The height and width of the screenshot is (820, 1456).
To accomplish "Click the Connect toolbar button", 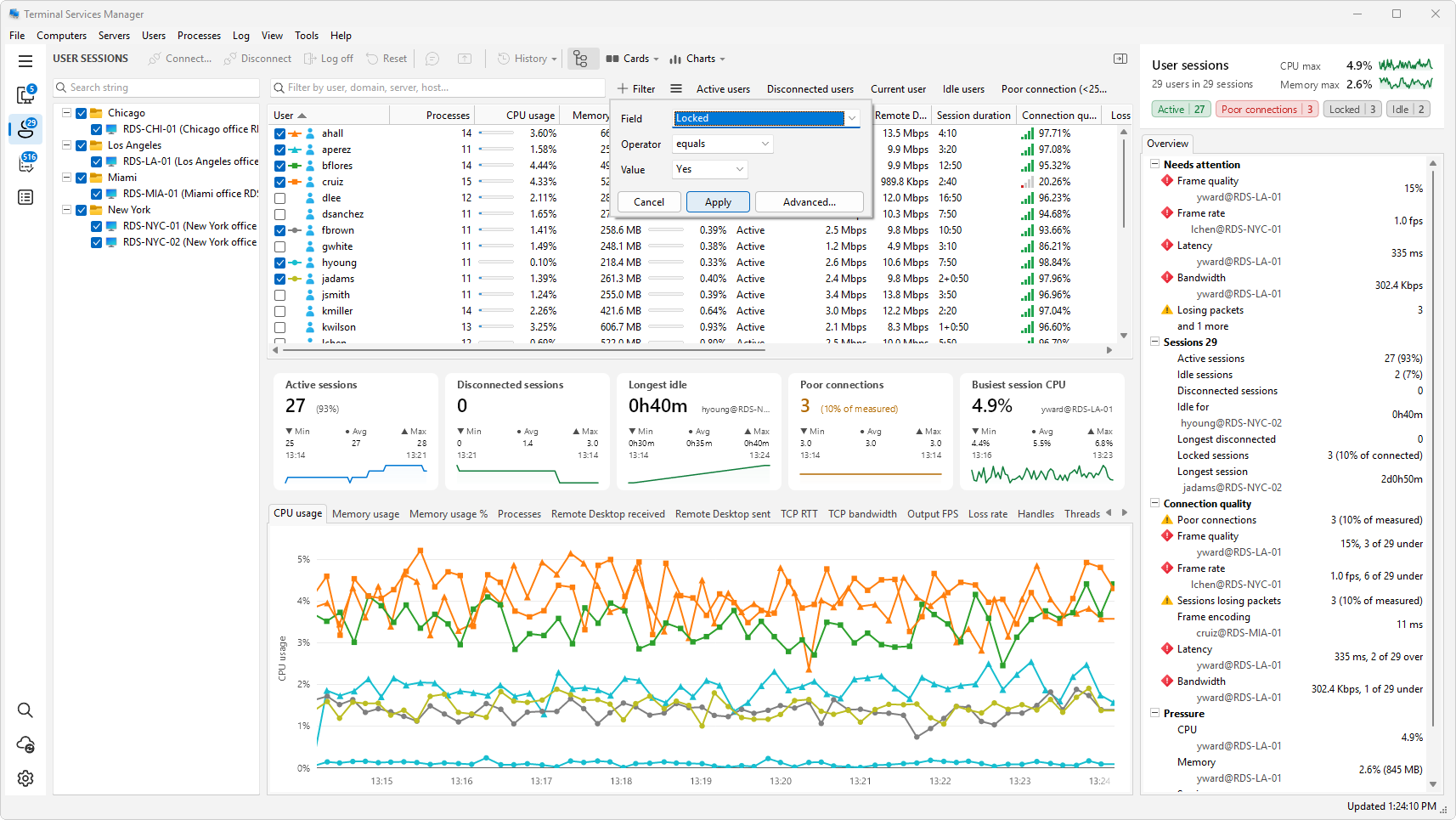I will (180, 59).
